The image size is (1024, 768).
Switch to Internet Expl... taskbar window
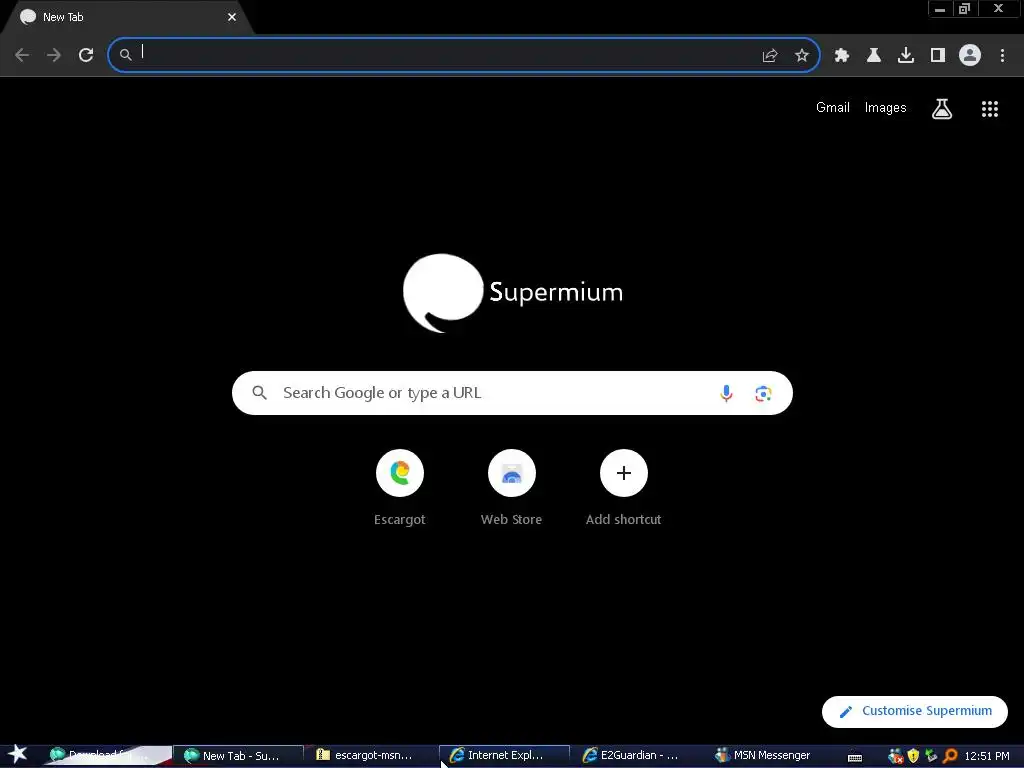click(504, 756)
